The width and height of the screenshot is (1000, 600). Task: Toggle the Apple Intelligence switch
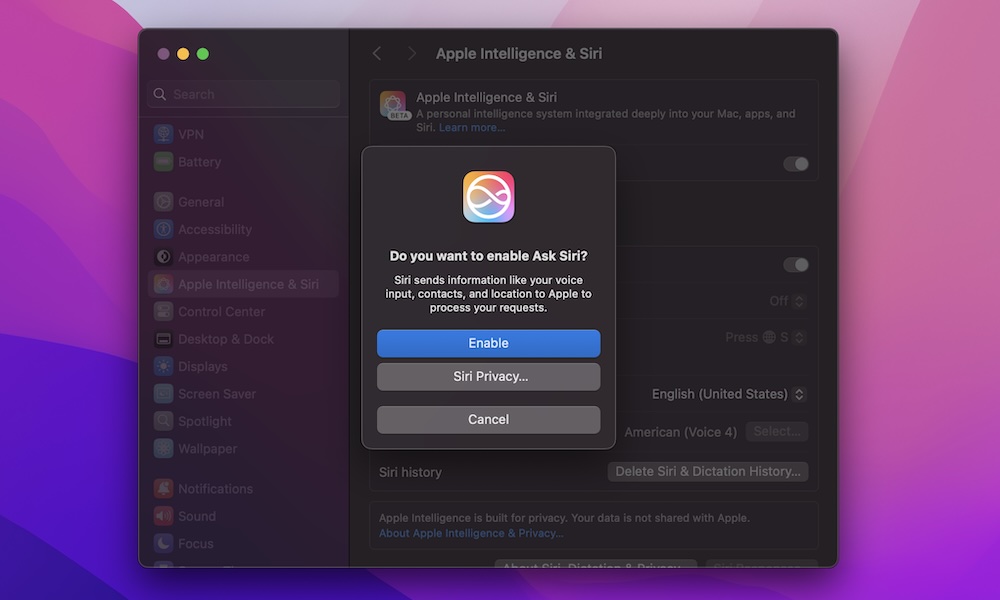click(795, 164)
